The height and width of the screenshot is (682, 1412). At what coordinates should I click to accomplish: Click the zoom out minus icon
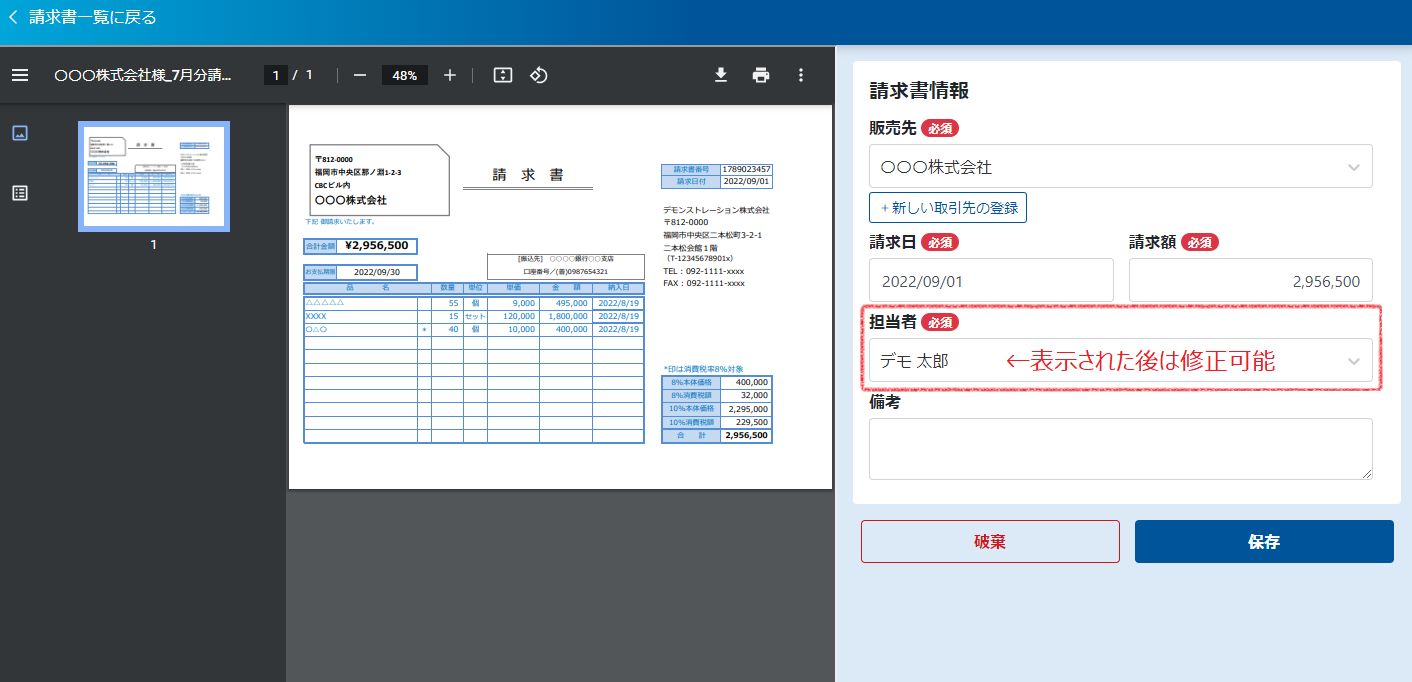tap(360, 75)
